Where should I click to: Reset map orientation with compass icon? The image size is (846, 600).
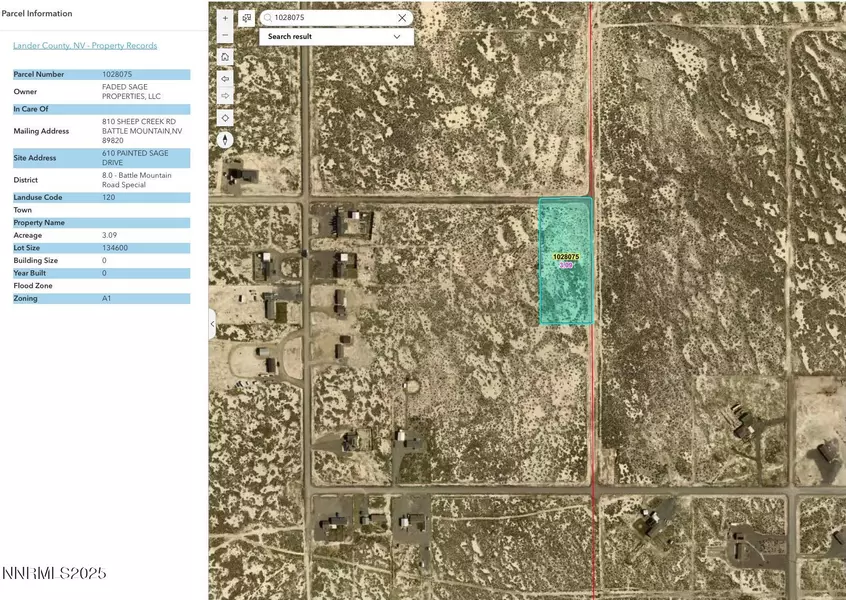(x=224, y=139)
